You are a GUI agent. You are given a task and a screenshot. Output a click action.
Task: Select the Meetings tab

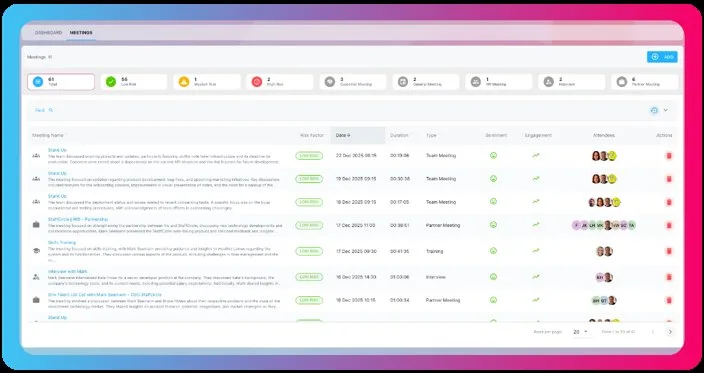[x=81, y=33]
